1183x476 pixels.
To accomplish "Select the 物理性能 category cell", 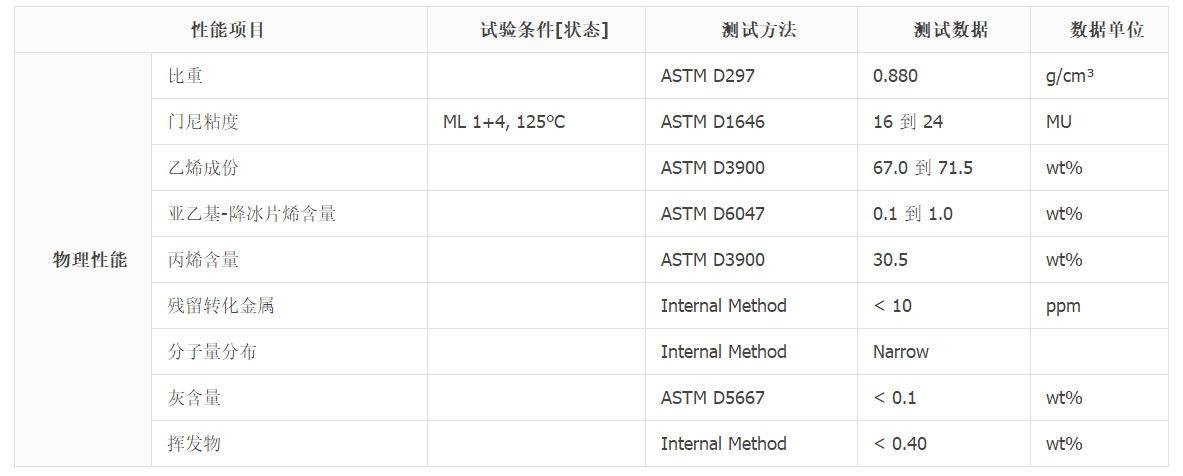I will pyautogui.click(x=83, y=259).
